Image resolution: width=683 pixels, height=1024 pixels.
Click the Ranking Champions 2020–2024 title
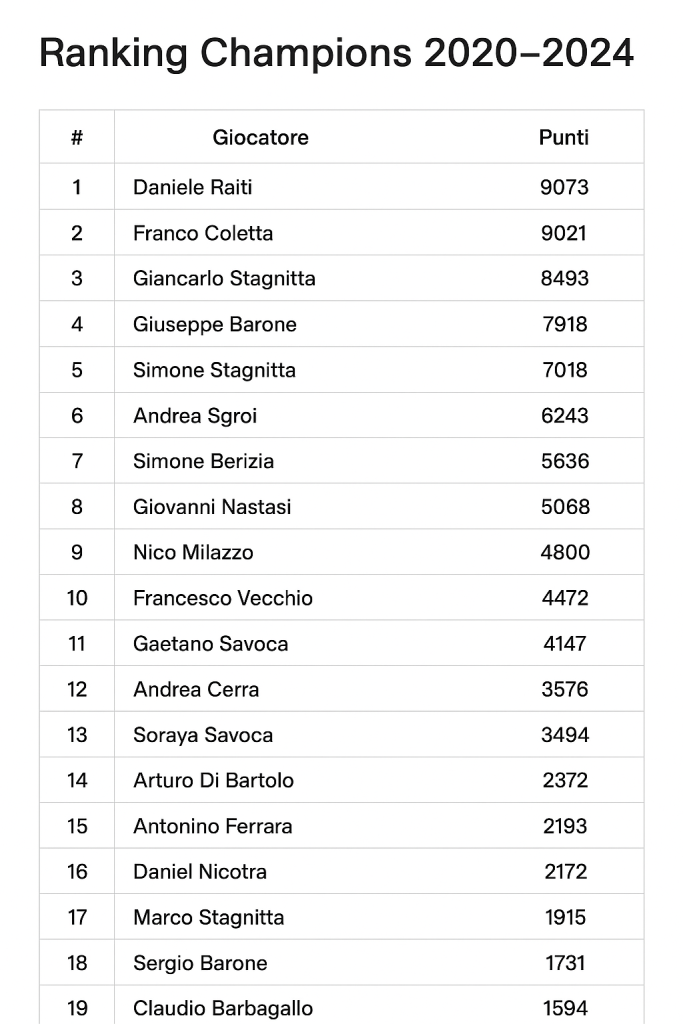coord(336,53)
